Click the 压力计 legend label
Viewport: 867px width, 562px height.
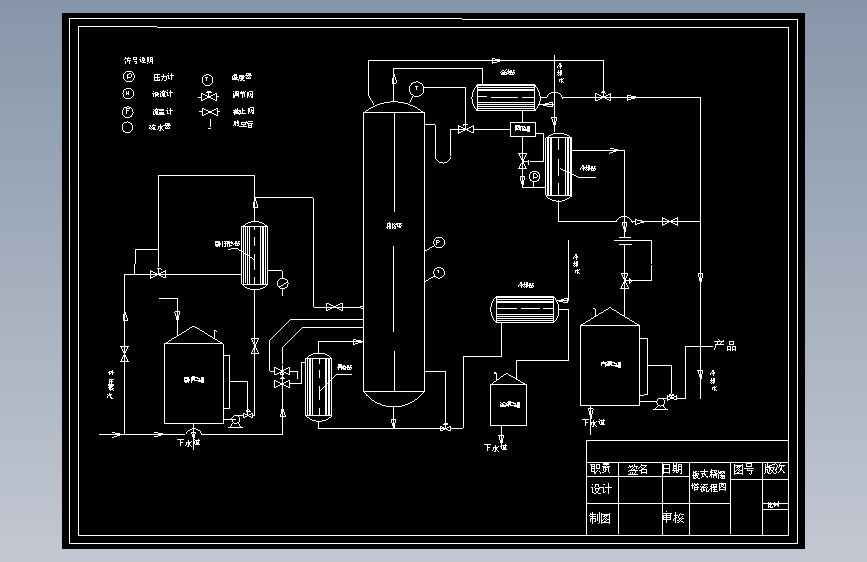(x=164, y=77)
